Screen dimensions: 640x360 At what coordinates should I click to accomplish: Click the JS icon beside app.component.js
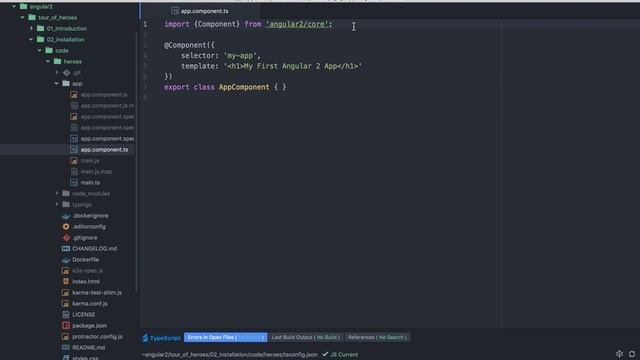74,95
